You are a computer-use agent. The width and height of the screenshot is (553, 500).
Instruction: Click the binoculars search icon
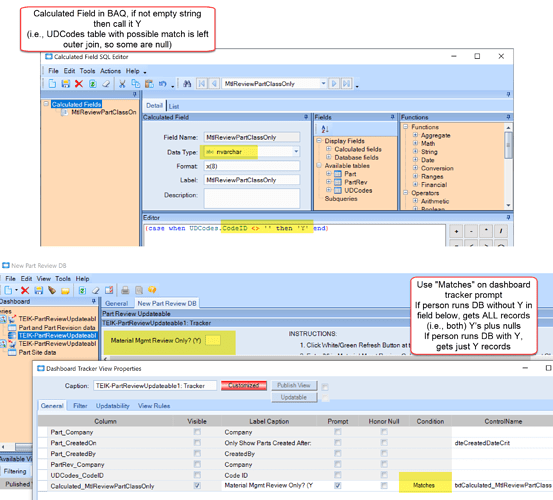pyautogui.click(x=187, y=84)
